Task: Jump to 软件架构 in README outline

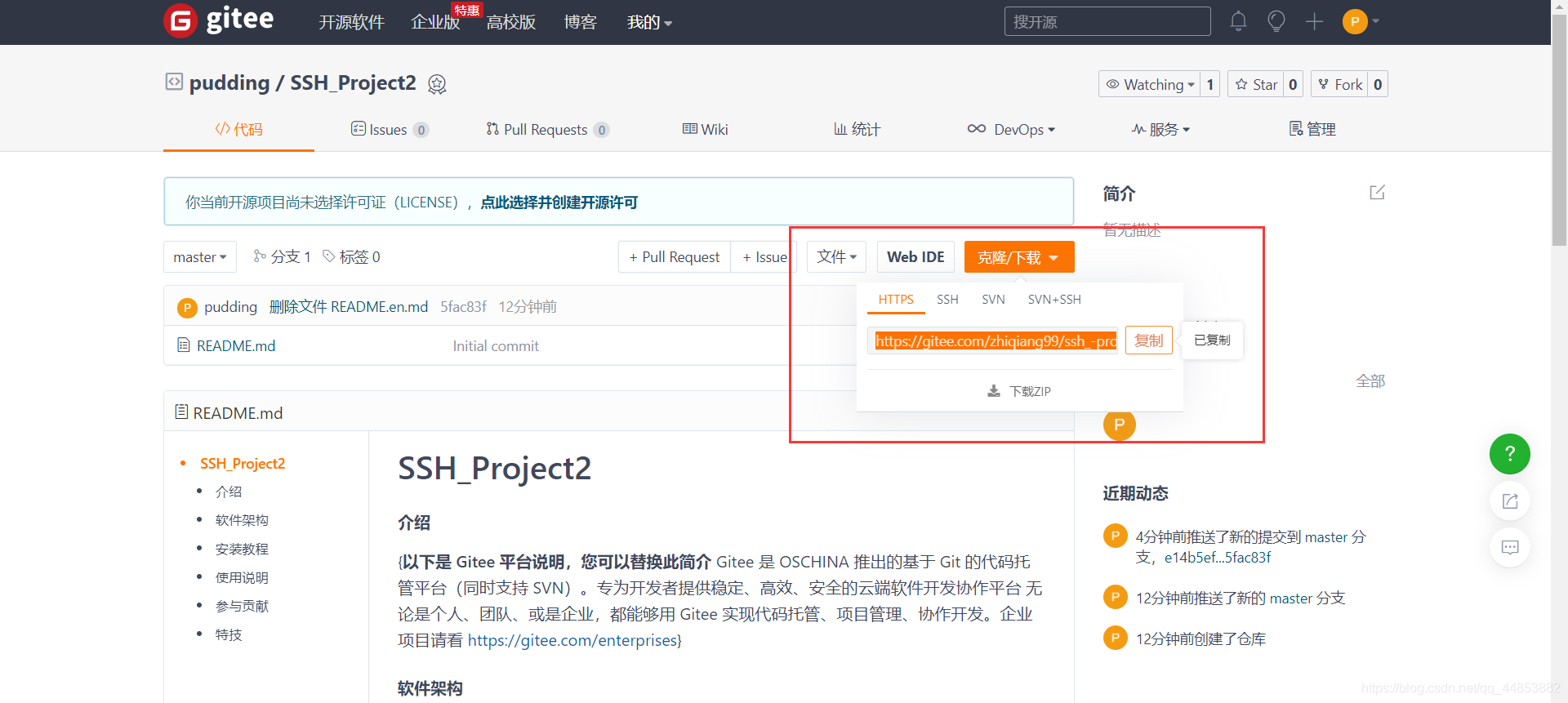Action: pyautogui.click(x=242, y=520)
